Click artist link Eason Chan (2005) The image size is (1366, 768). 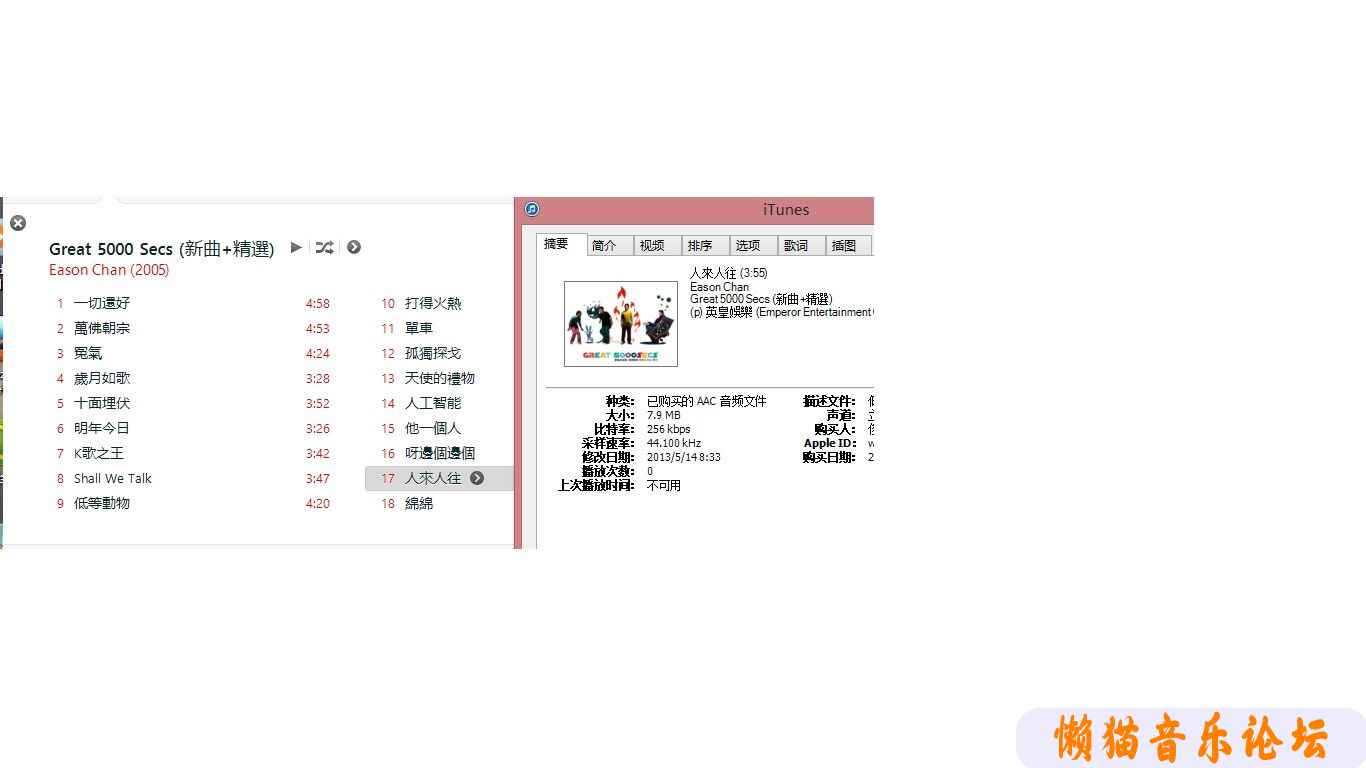[x=109, y=270]
